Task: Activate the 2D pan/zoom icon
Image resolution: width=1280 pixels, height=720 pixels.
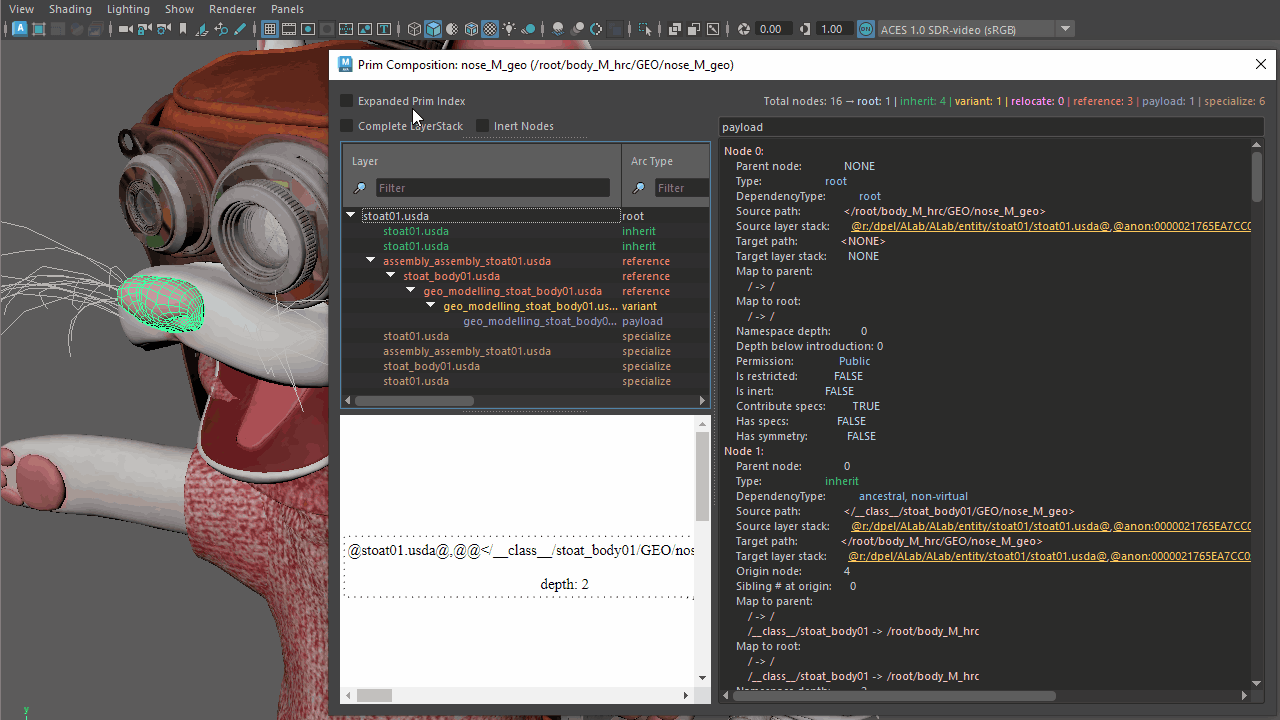Action: [220, 29]
